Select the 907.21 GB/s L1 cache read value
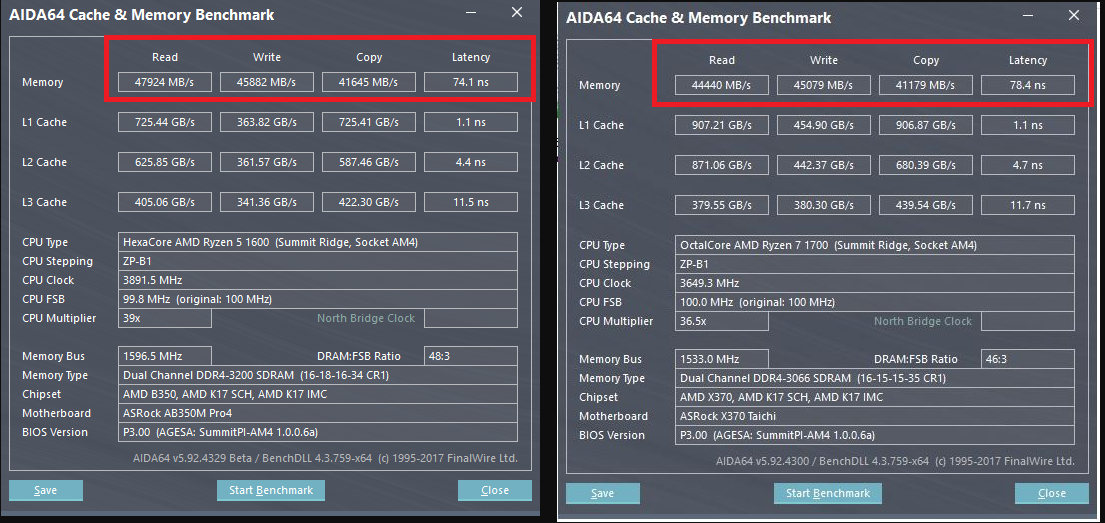This screenshot has width=1105, height=523. point(722,125)
